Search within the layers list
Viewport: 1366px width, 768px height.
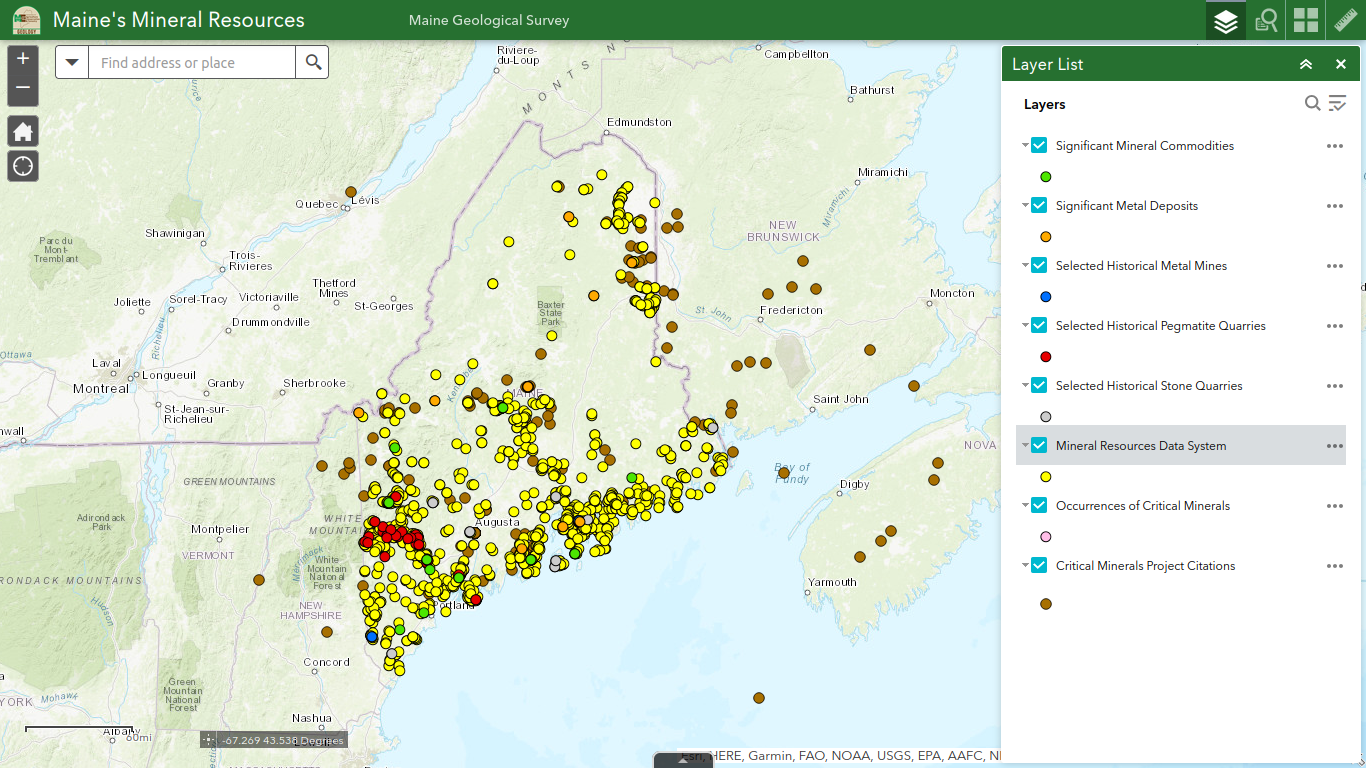pos(1313,103)
